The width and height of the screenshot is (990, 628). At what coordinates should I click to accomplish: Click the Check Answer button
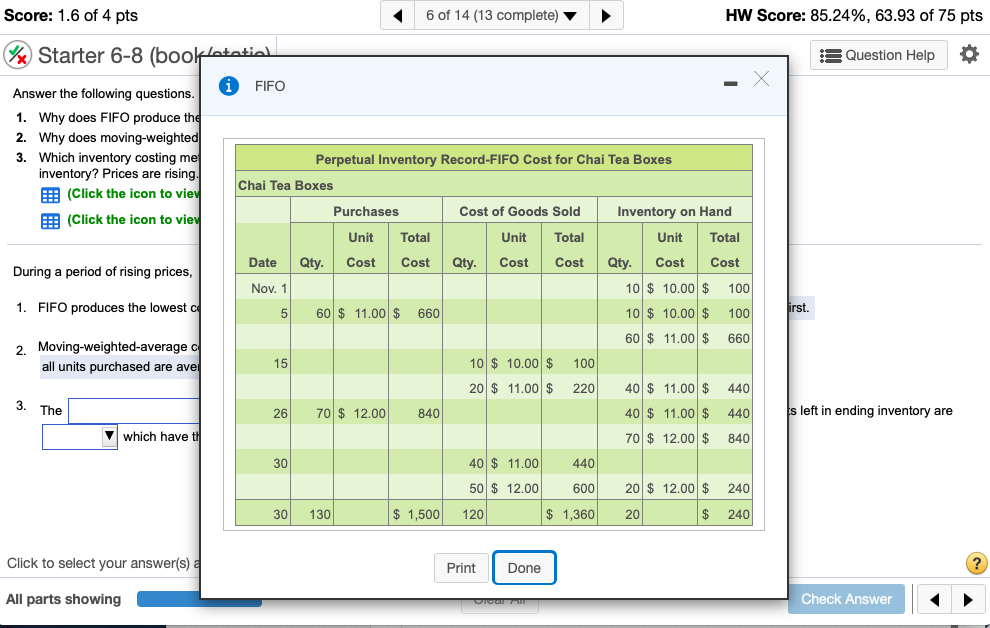pos(846,599)
